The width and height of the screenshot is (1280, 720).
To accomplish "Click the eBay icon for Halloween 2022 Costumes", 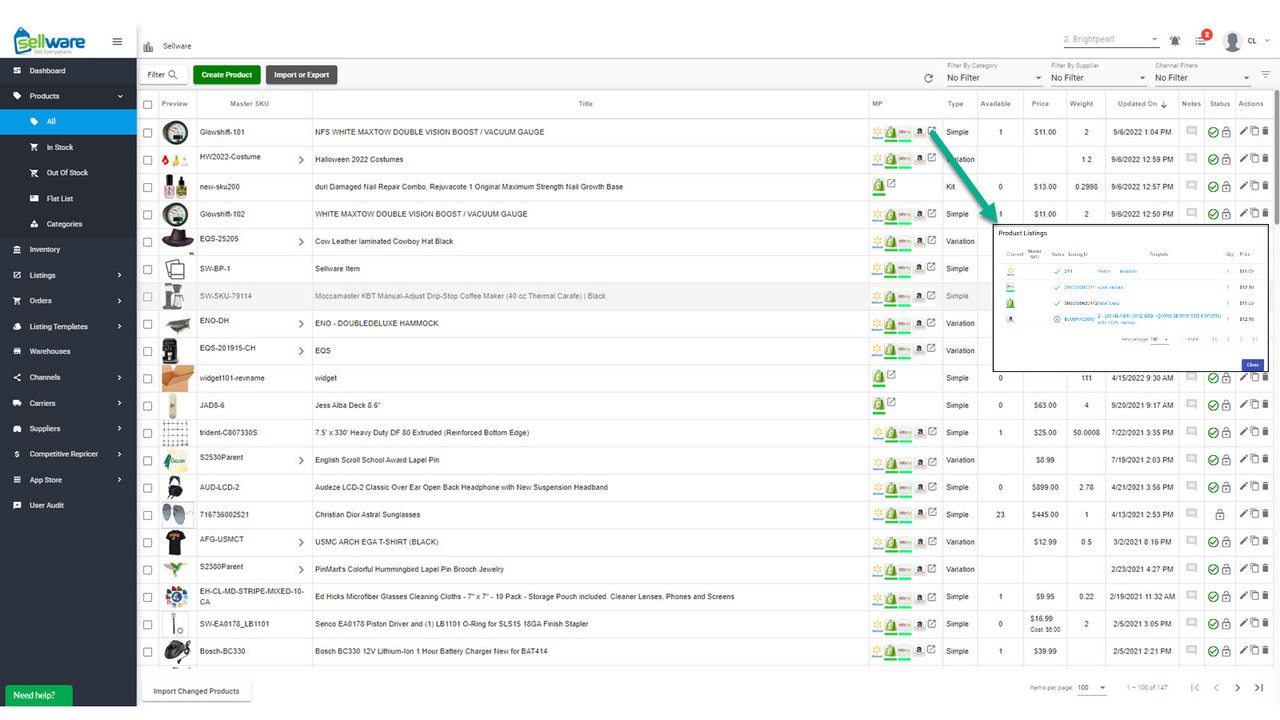I will 905,157.
